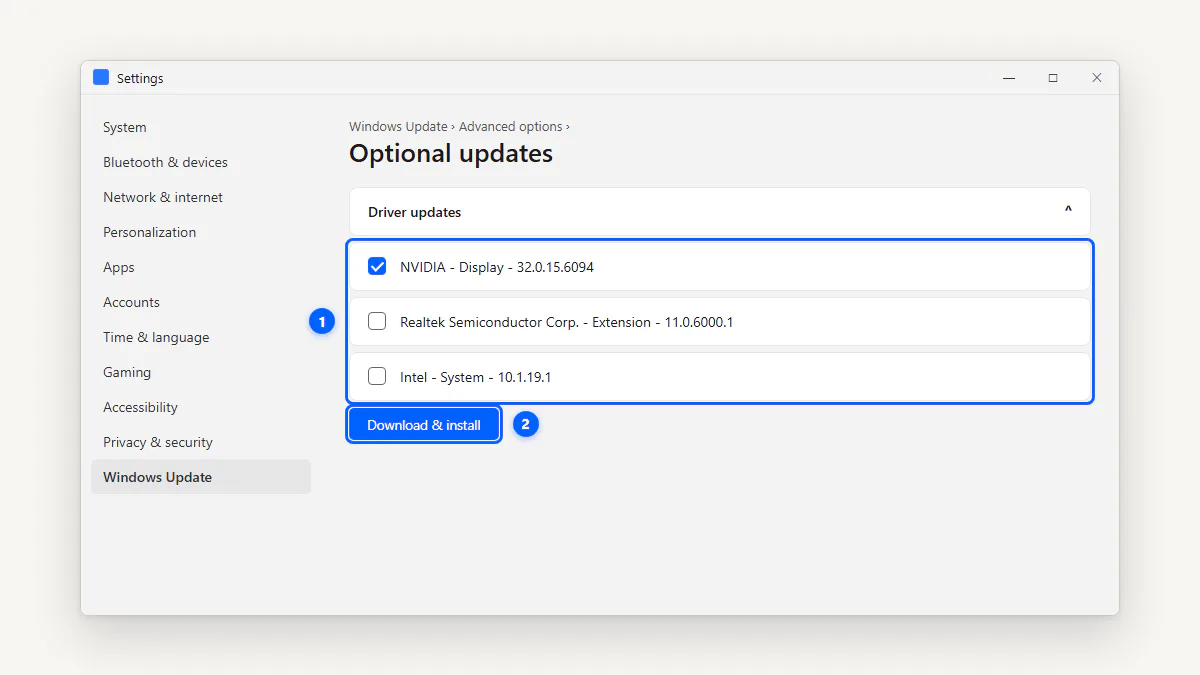Check the Intel System driver checkbox
Image resolution: width=1200 pixels, height=675 pixels.
point(377,376)
